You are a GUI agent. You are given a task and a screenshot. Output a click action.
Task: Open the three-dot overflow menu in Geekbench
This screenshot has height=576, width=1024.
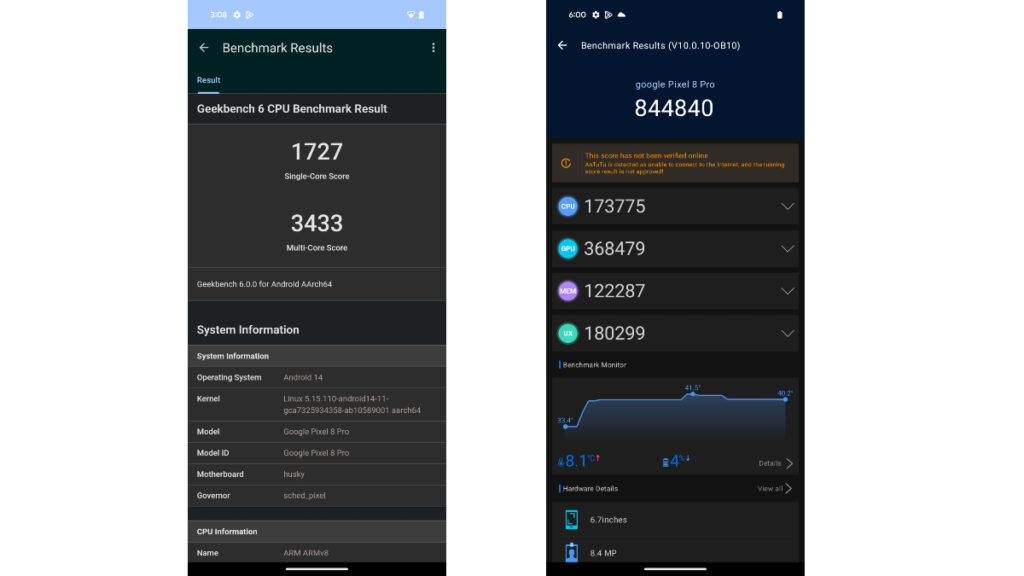[433, 48]
